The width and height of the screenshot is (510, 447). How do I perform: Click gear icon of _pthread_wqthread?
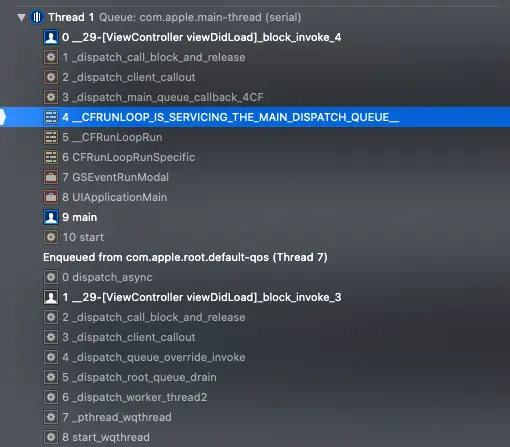[51, 417]
